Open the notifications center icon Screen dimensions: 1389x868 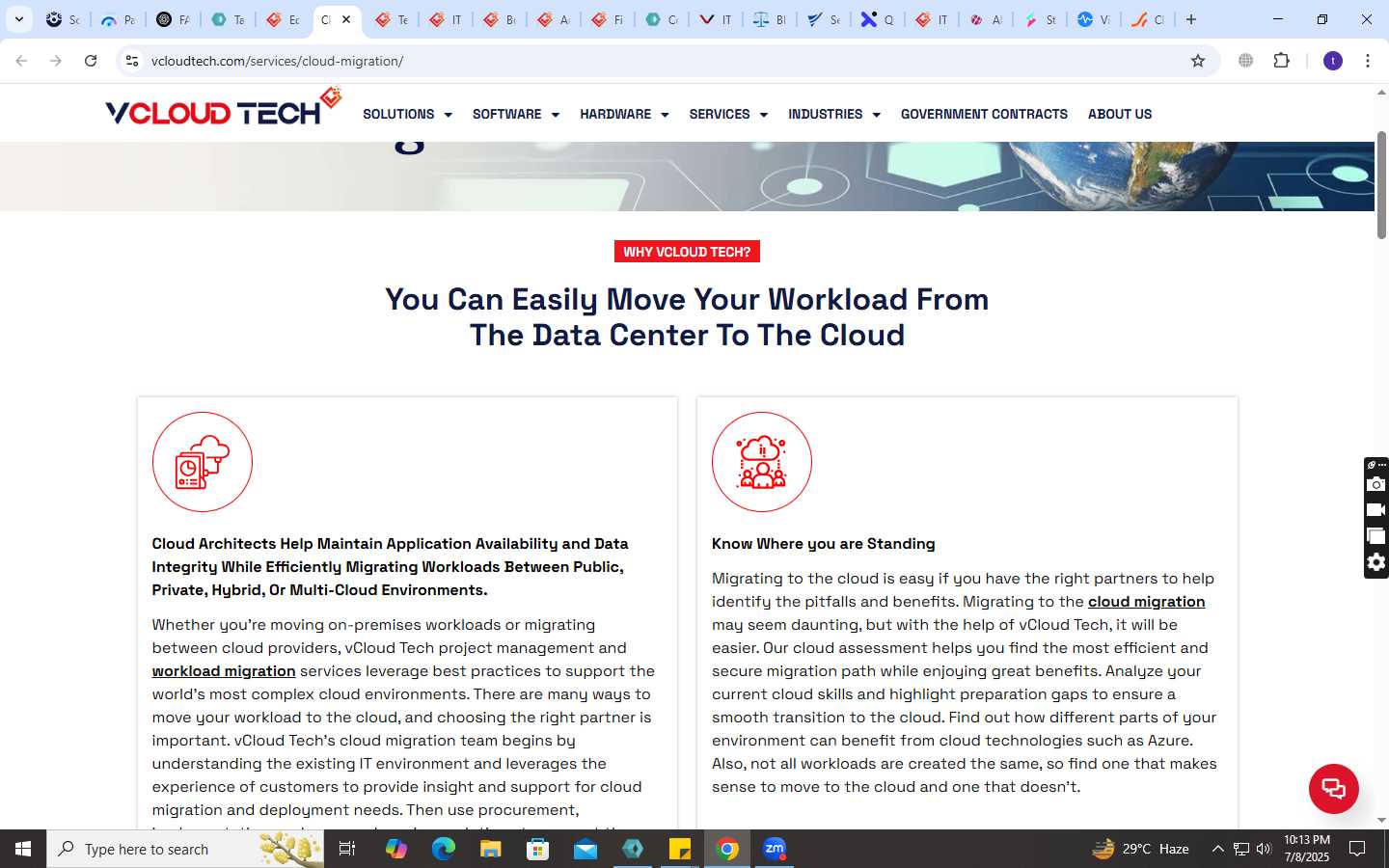[1357, 849]
